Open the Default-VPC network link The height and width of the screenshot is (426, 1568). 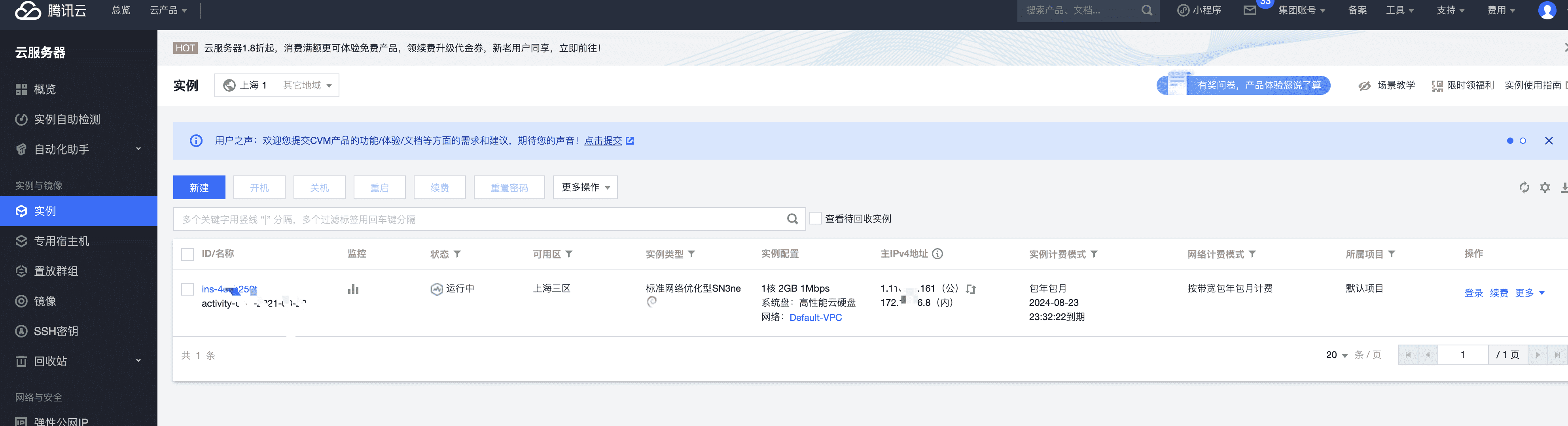click(x=815, y=318)
